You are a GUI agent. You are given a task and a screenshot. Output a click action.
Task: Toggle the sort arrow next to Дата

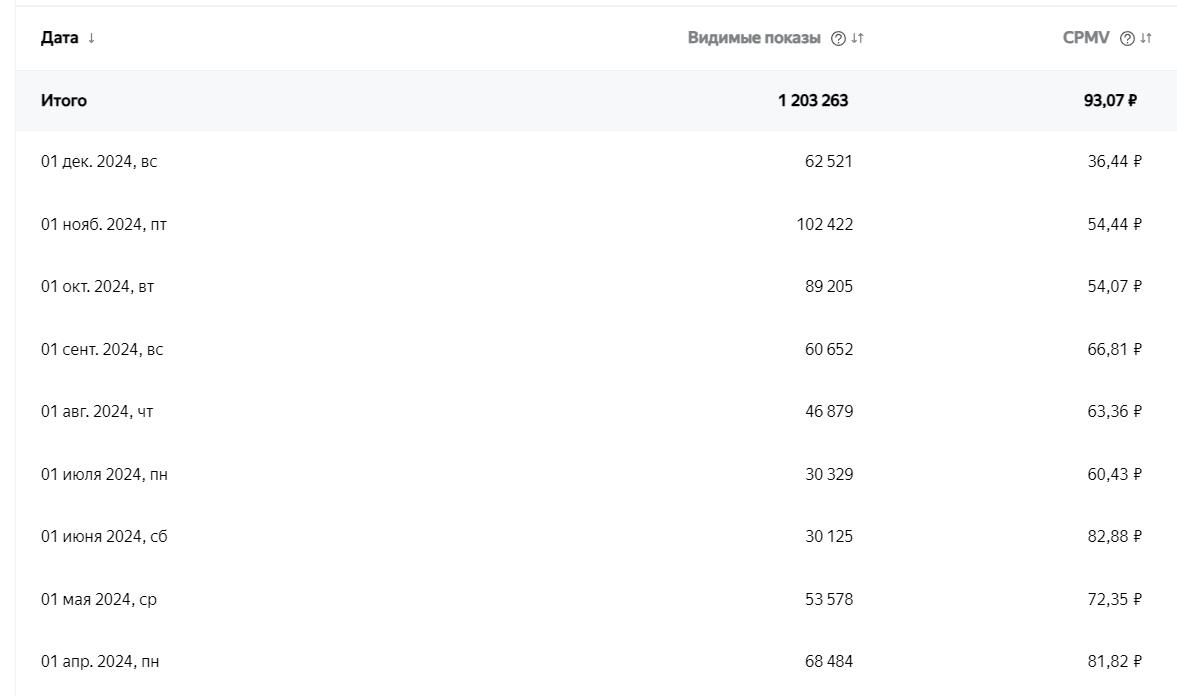(x=91, y=38)
